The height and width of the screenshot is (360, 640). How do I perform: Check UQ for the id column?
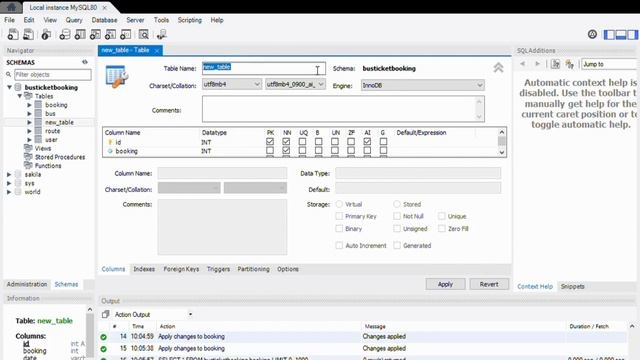click(x=302, y=142)
